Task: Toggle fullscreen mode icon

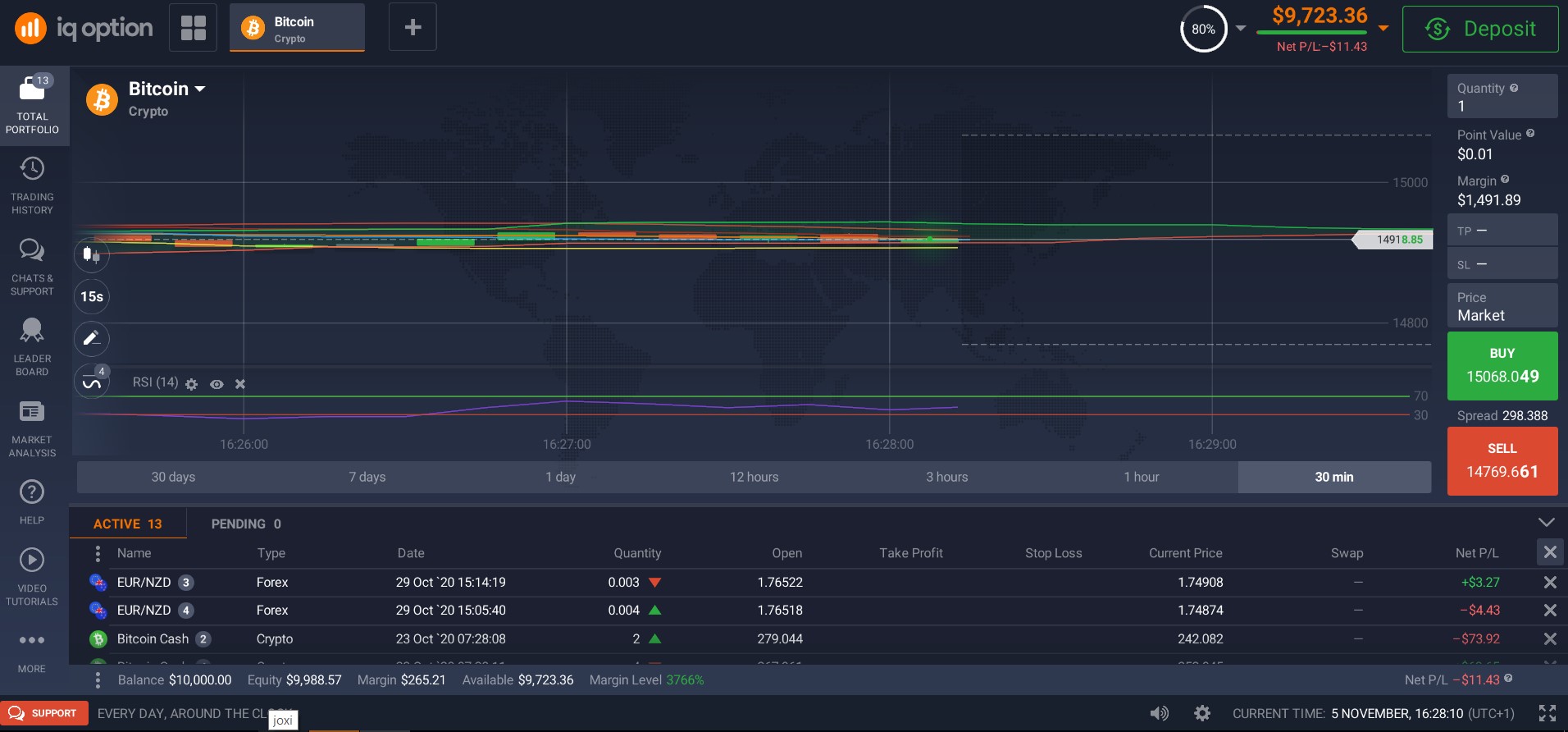Action: tap(1547, 713)
